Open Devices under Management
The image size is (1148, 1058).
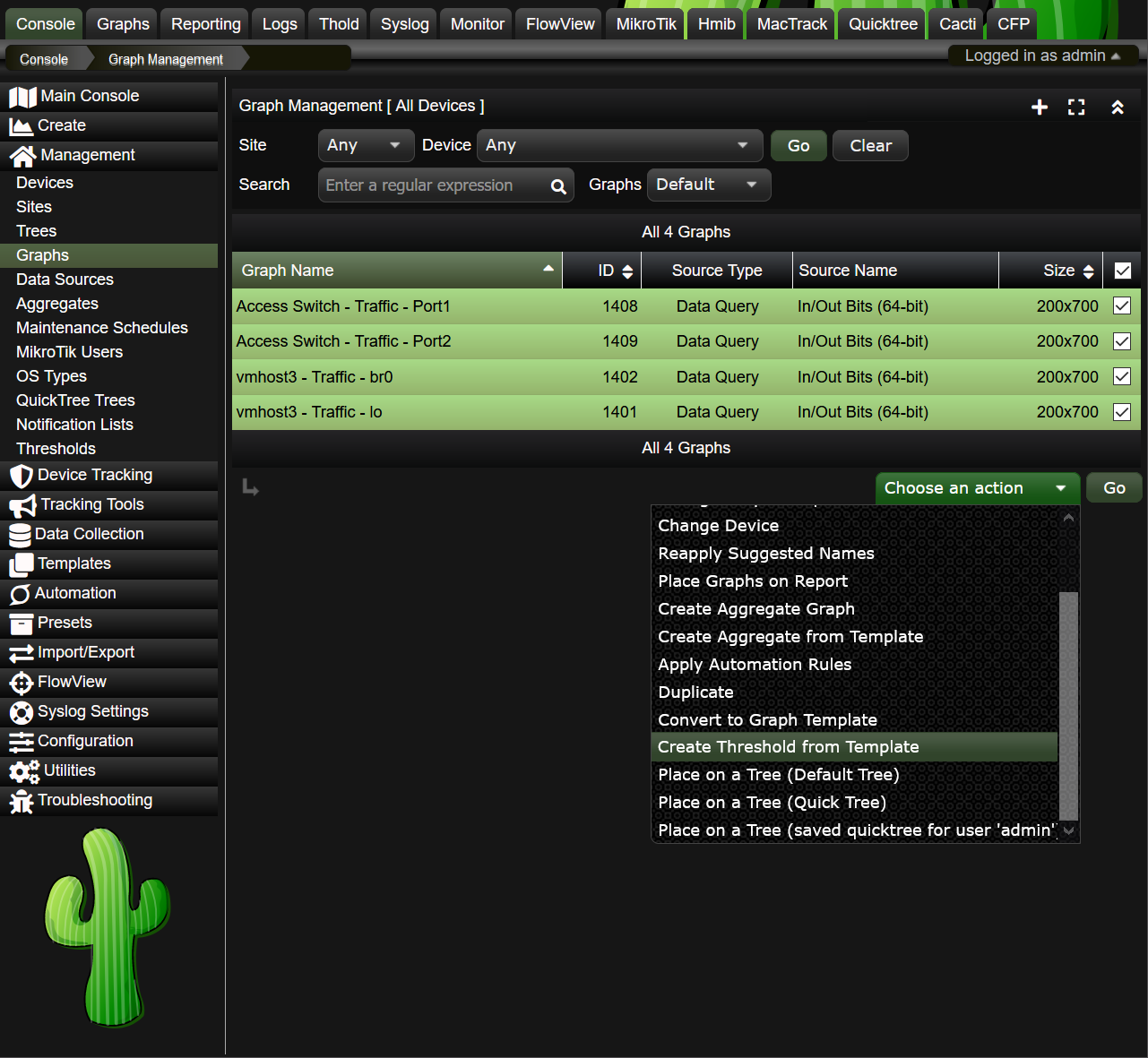tap(45, 183)
